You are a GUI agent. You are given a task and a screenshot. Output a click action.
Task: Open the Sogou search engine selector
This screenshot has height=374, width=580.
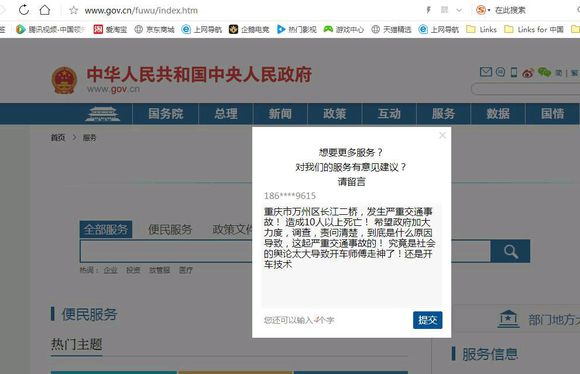click(x=483, y=10)
